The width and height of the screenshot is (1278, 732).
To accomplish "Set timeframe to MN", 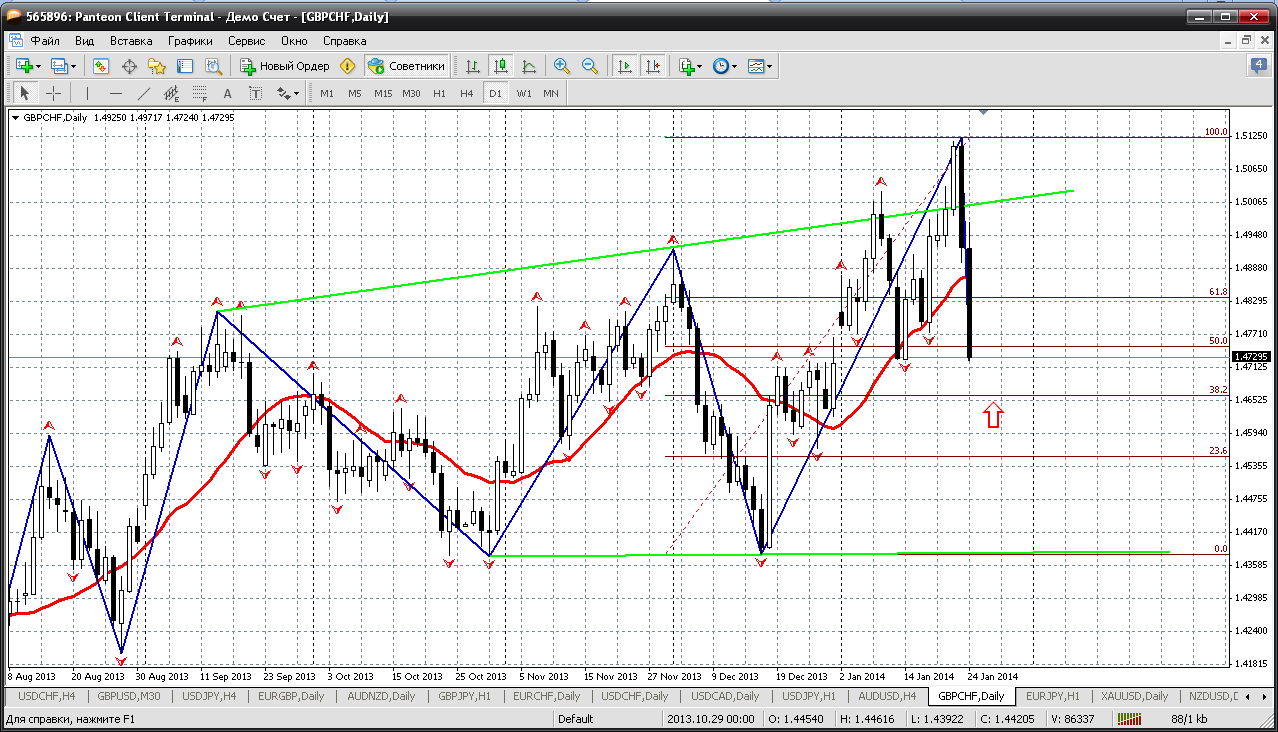I will coord(551,93).
